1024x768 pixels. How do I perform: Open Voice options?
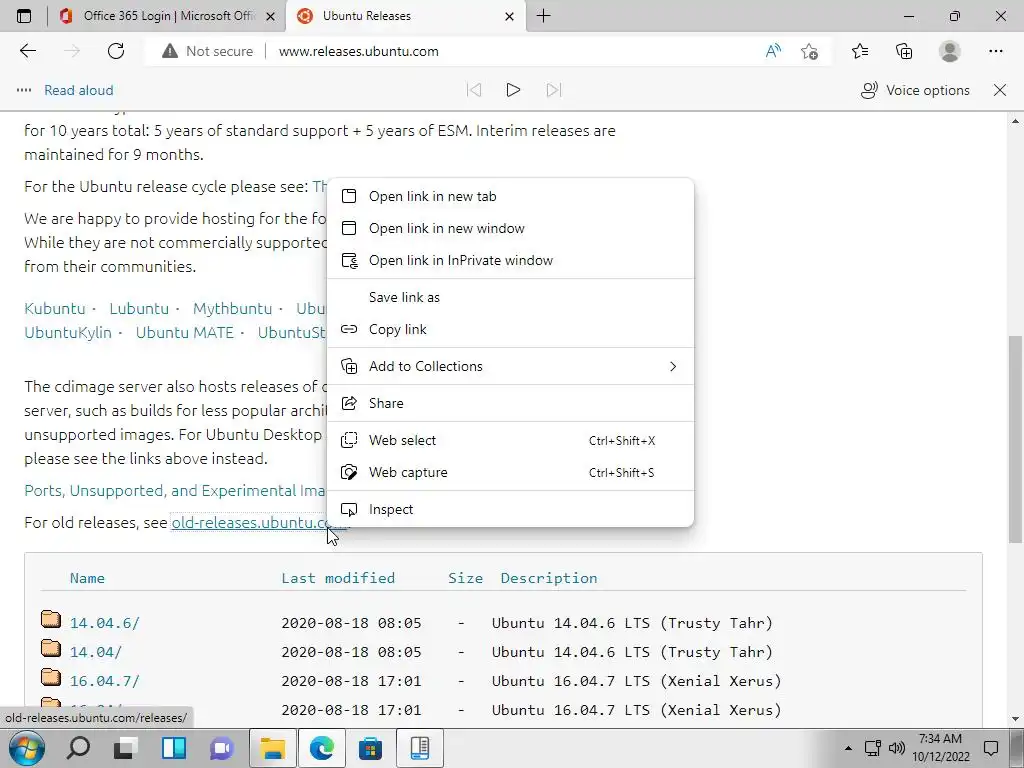pyautogui.click(x=915, y=90)
